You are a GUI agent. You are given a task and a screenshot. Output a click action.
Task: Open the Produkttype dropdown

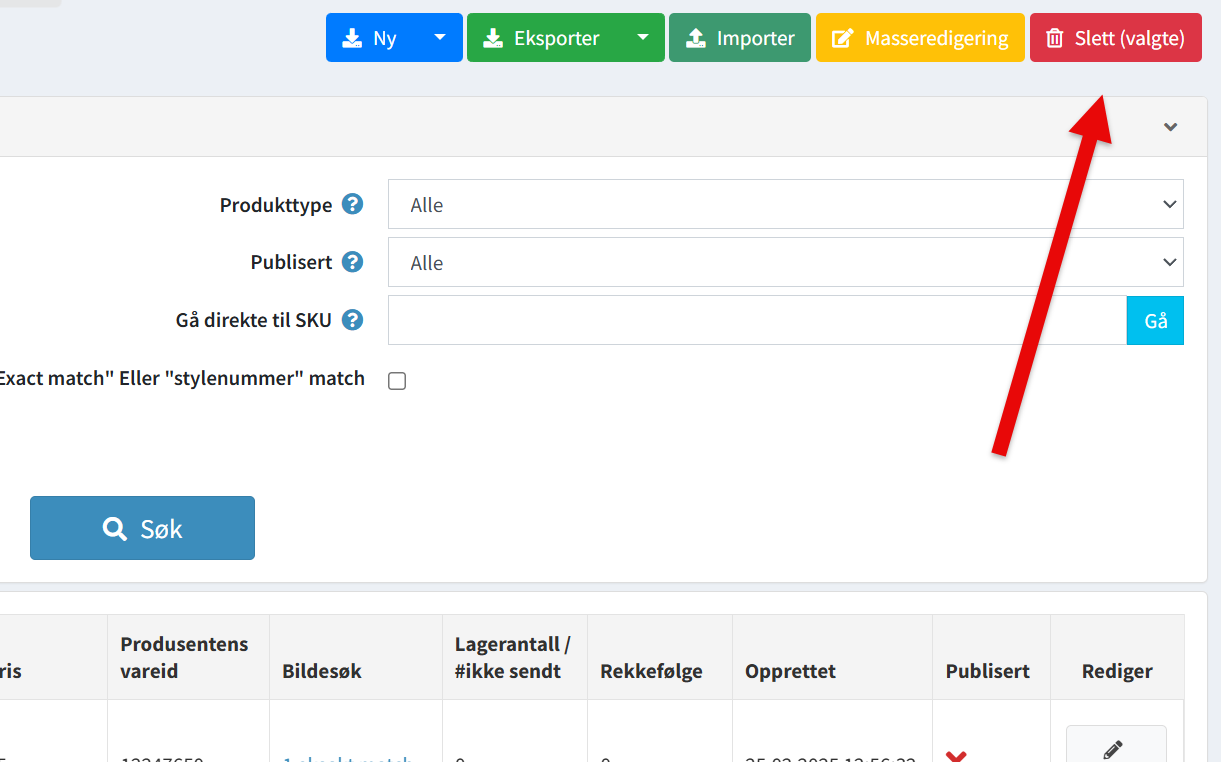pos(785,205)
